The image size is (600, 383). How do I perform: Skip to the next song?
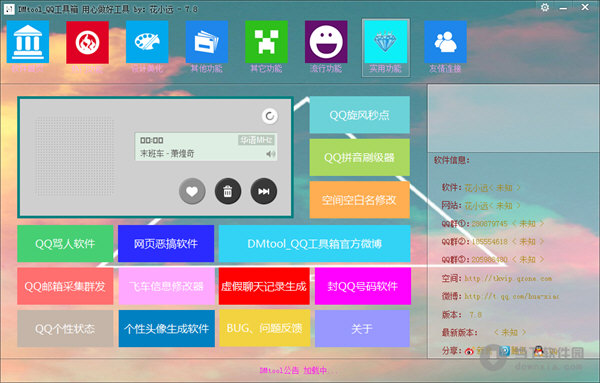264,191
